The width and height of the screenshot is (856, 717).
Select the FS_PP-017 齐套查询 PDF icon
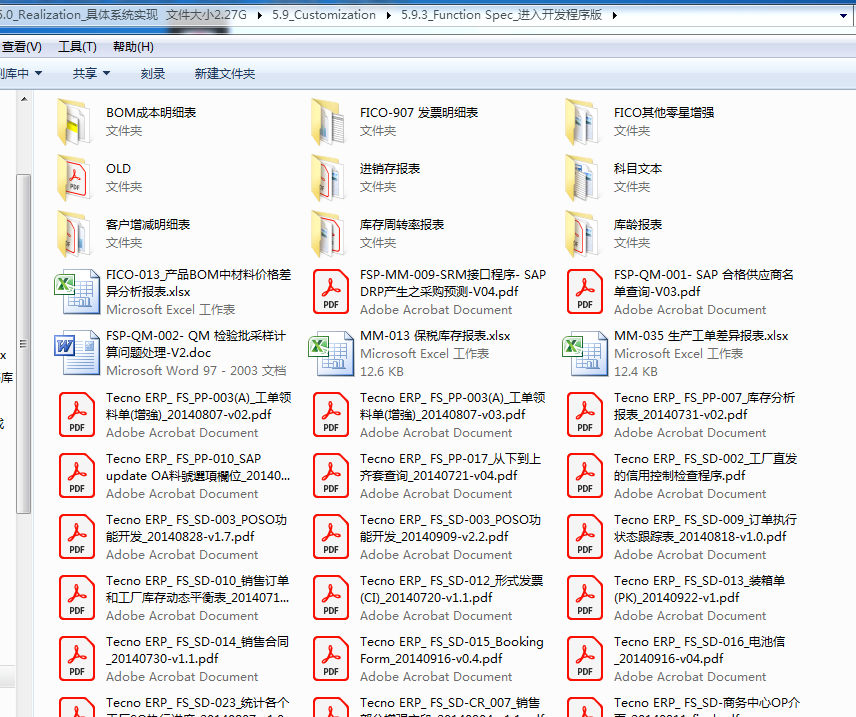(331, 476)
